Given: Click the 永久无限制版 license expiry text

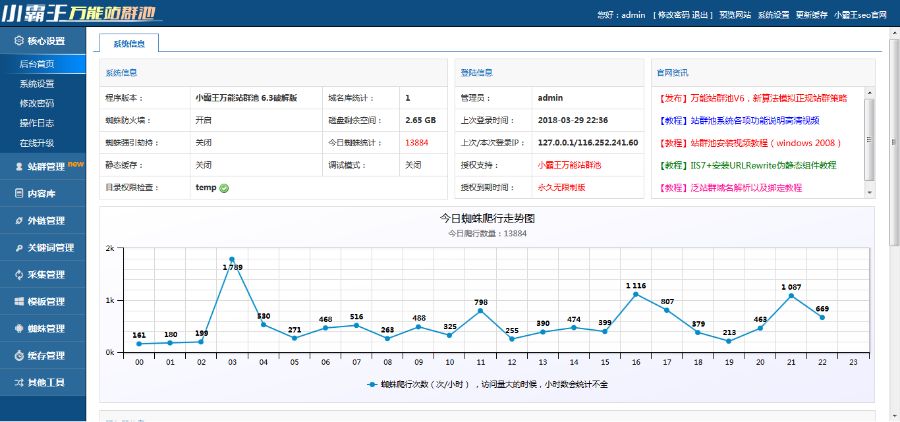Looking at the screenshot, I should tap(561, 188).
